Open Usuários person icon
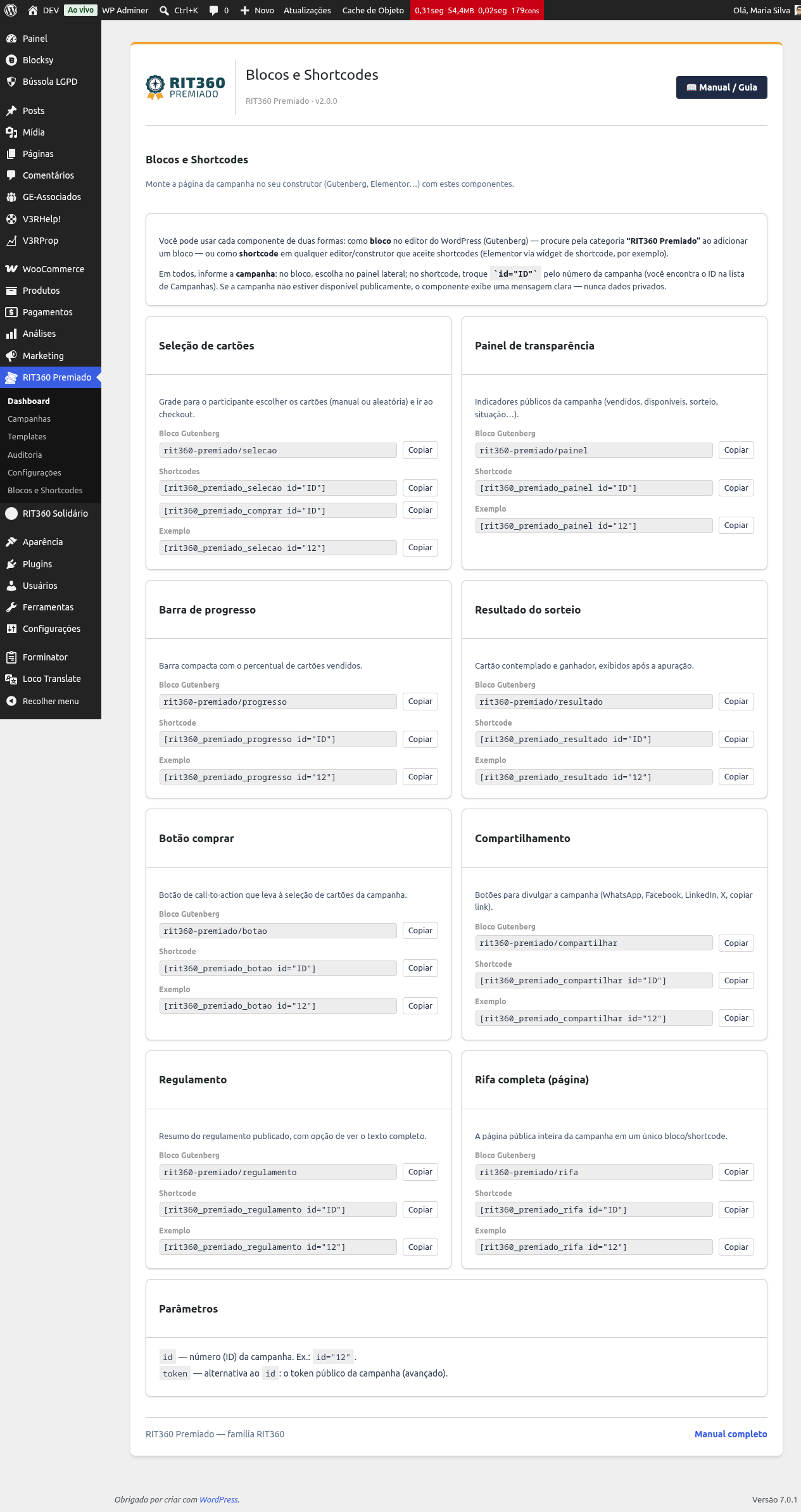 [x=11, y=586]
